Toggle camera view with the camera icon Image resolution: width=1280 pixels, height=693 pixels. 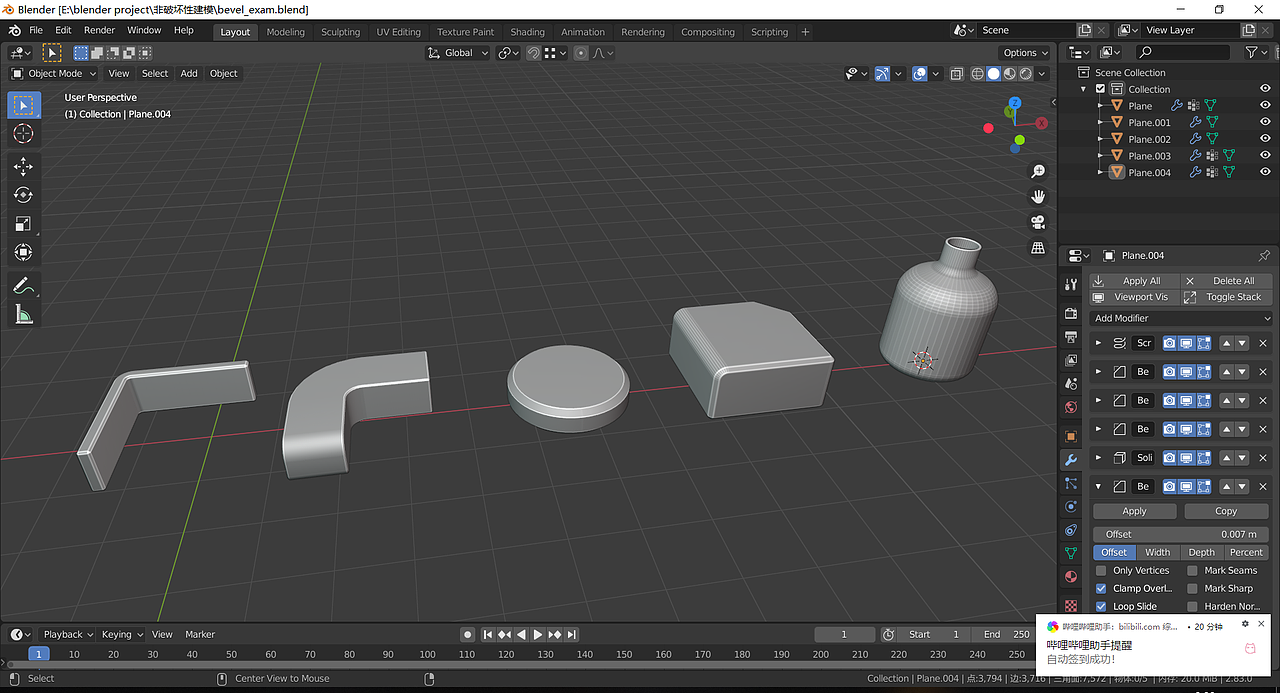pos(1038,222)
